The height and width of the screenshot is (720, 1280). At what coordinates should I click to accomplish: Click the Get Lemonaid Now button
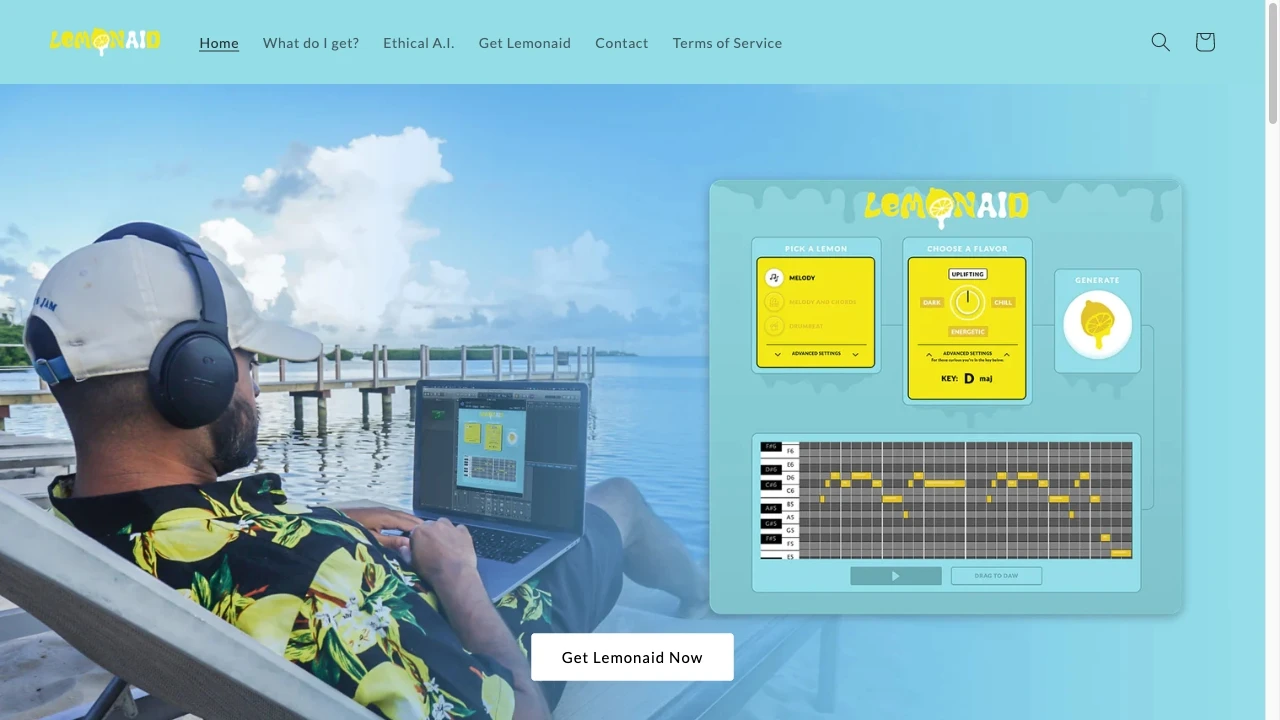(632, 657)
